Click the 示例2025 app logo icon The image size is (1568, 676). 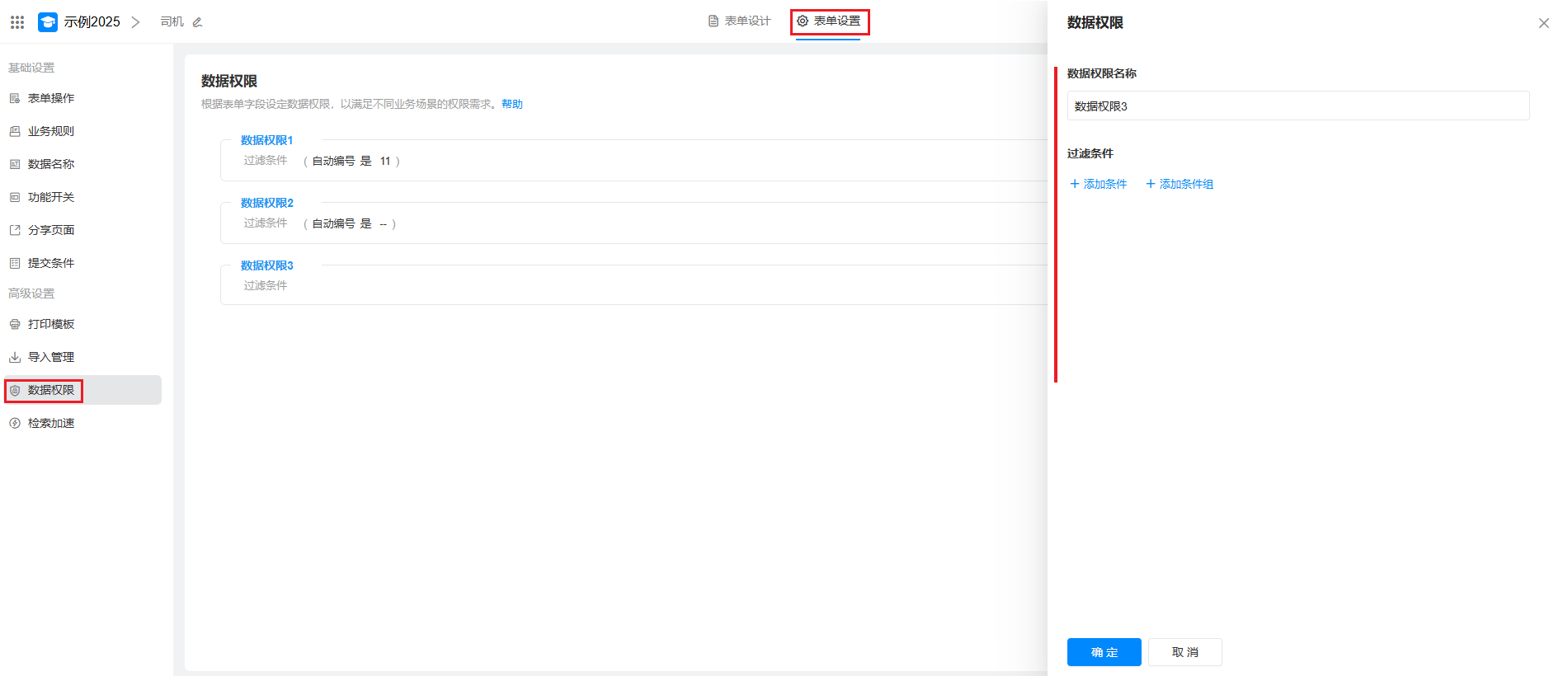pos(48,22)
